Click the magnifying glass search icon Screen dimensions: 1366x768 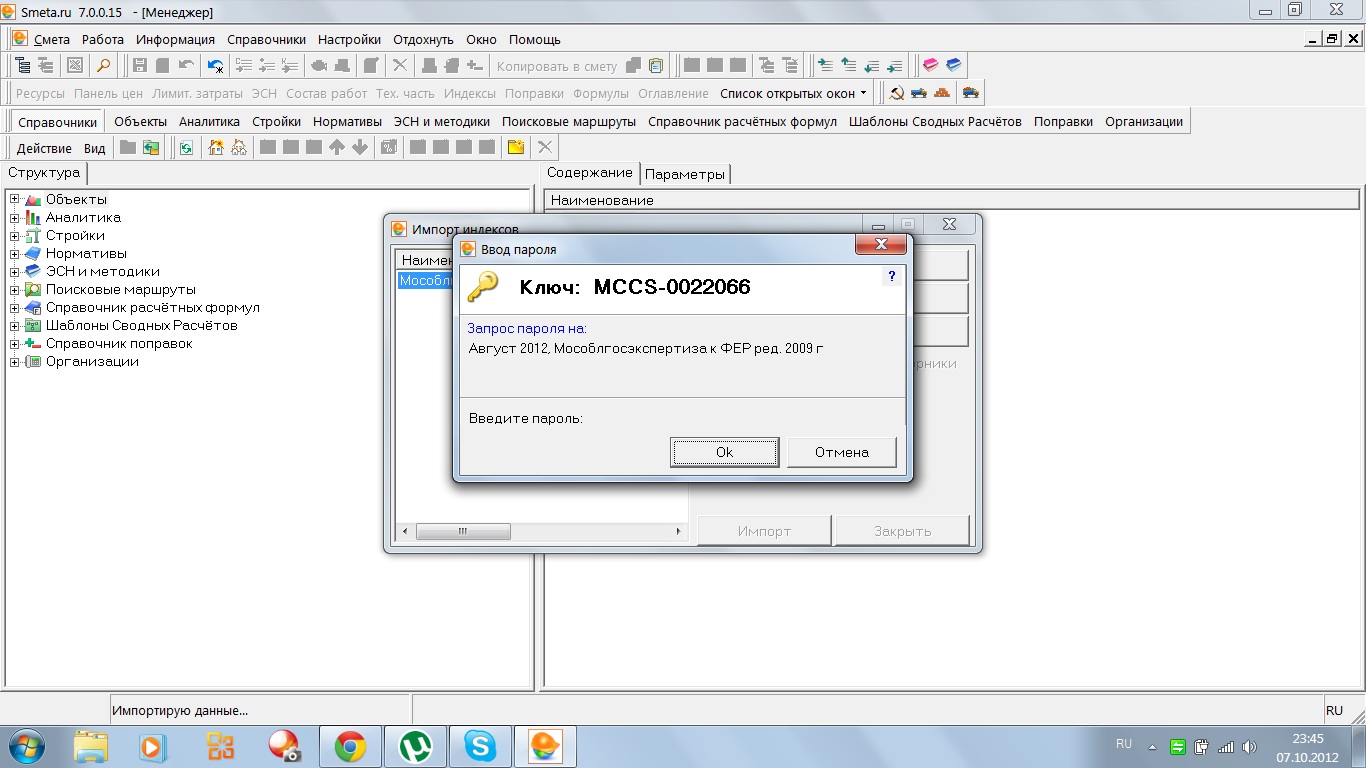point(103,66)
